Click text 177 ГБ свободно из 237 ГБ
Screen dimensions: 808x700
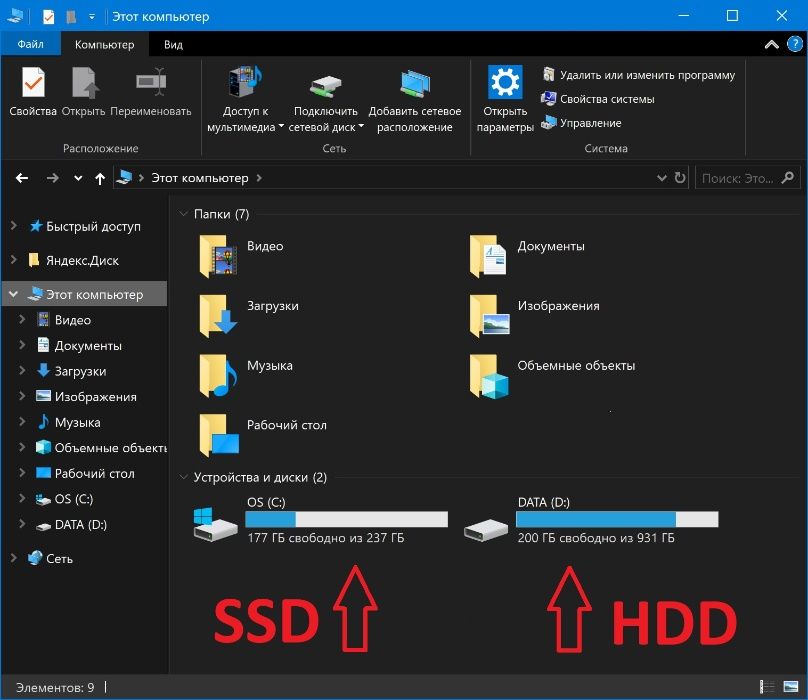tap(326, 538)
